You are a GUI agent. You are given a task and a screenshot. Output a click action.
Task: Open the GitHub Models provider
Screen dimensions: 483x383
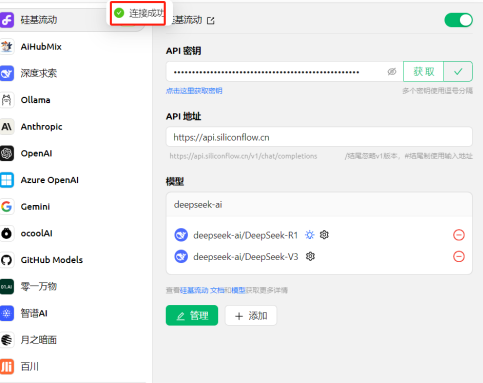click(x=72, y=260)
